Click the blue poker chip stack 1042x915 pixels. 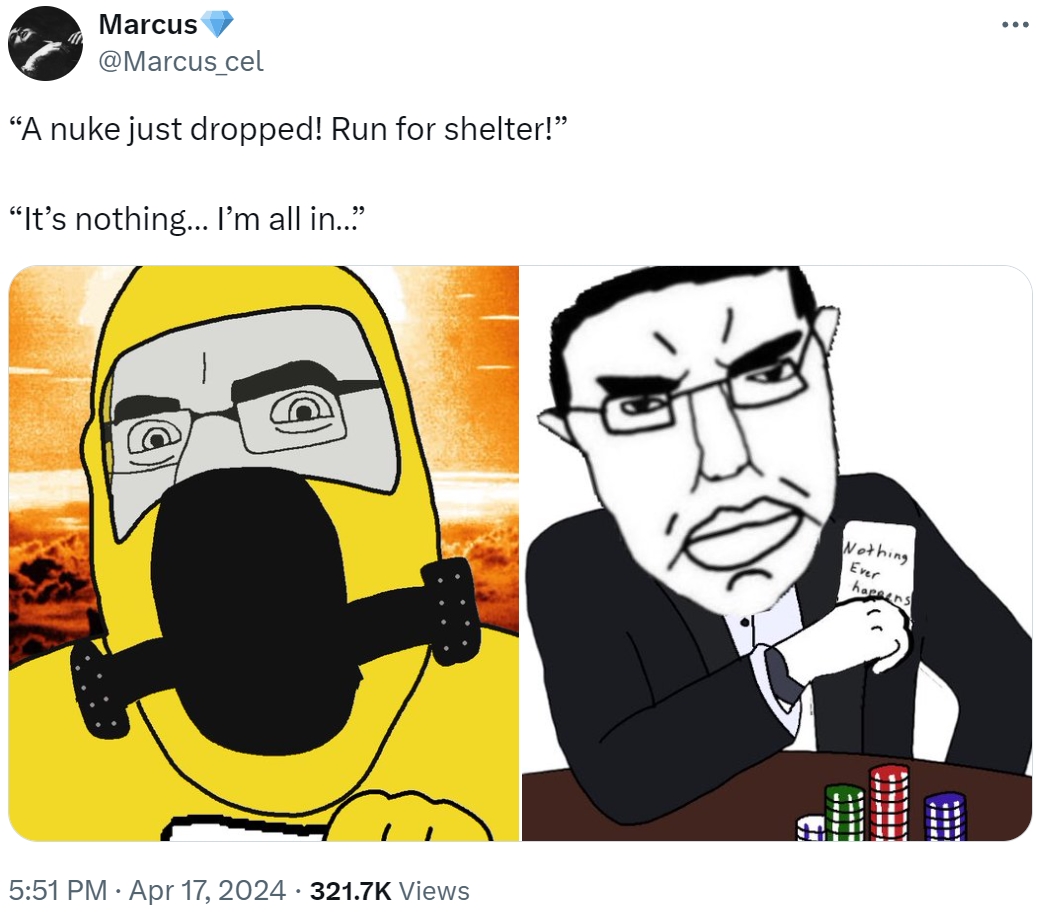[x=945, y=817]
